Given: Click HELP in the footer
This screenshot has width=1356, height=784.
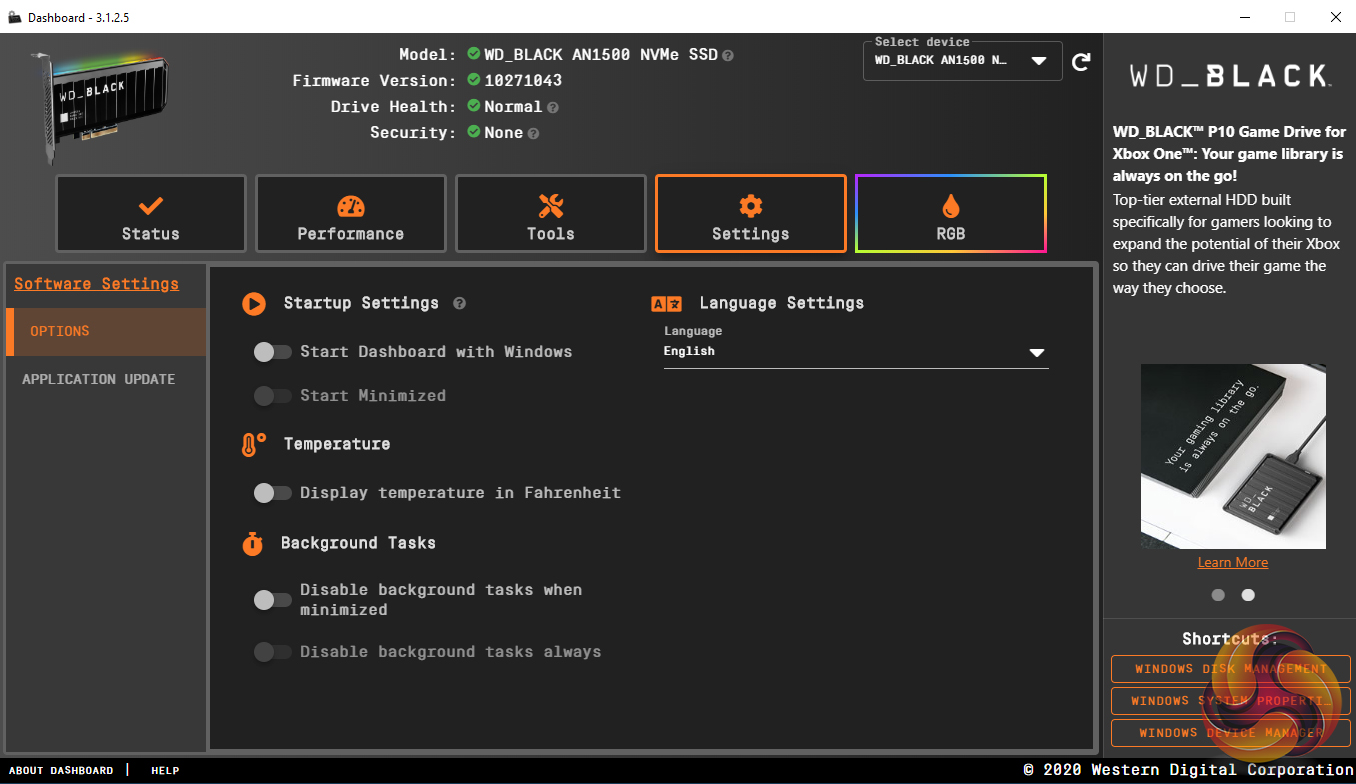Looking at the screenshot, I should pyautogui.click(x=165, y=771).
